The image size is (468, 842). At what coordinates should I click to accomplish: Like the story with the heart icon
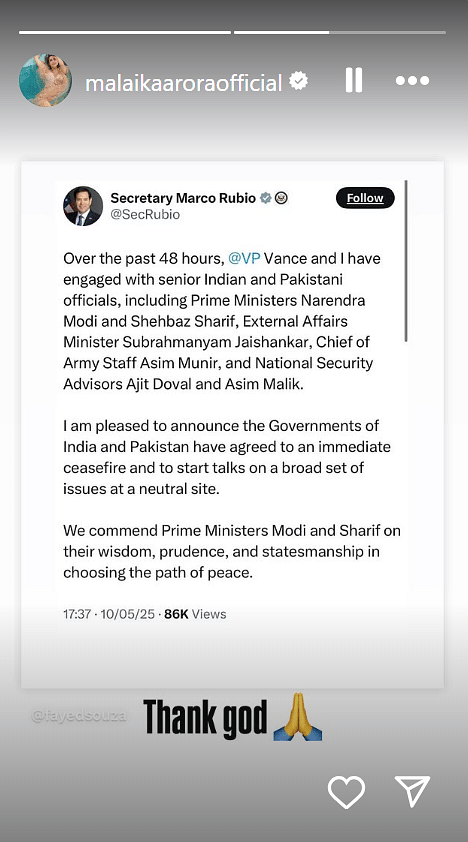[x=347, y=792]
